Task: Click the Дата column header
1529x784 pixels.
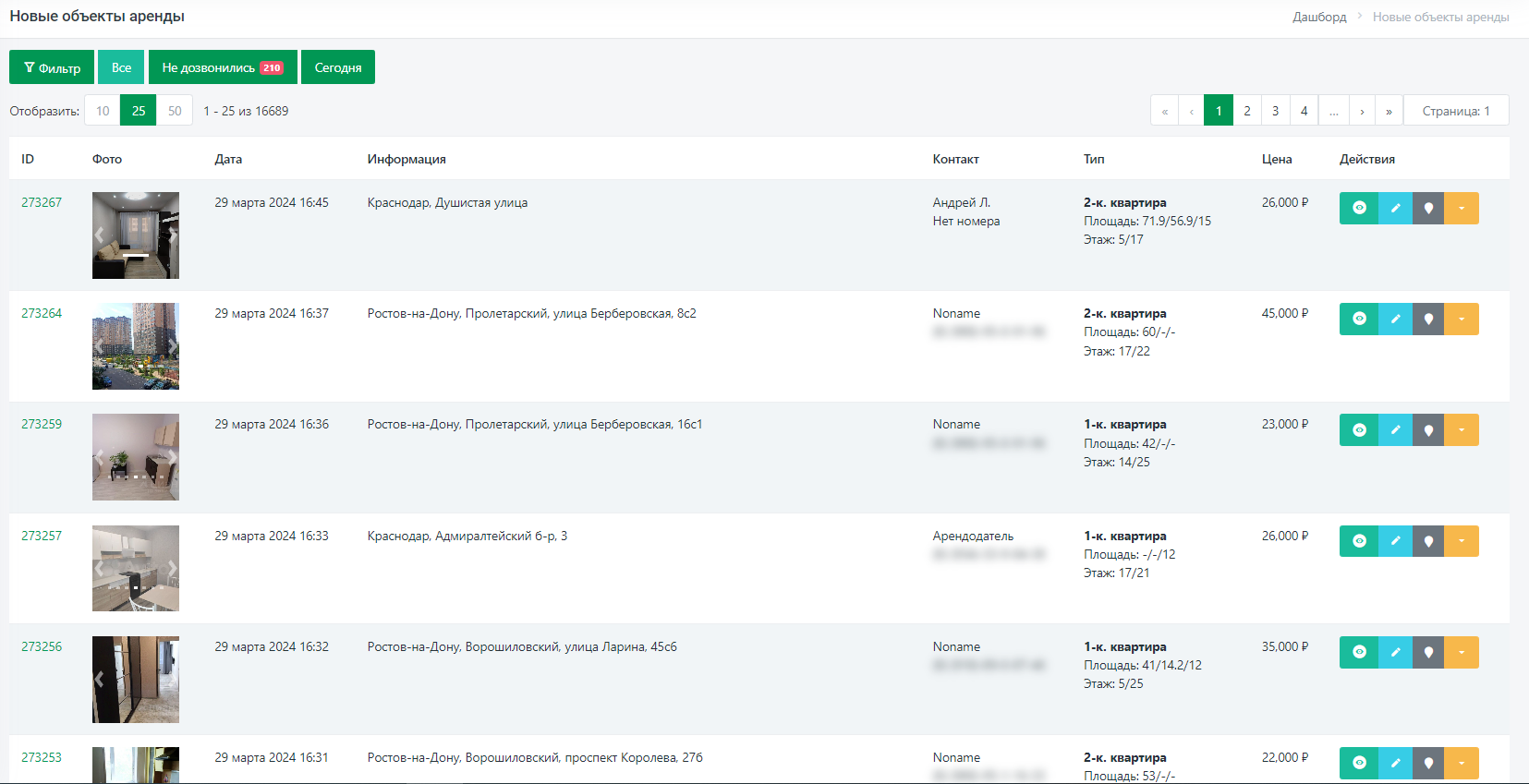Action: 228,159
